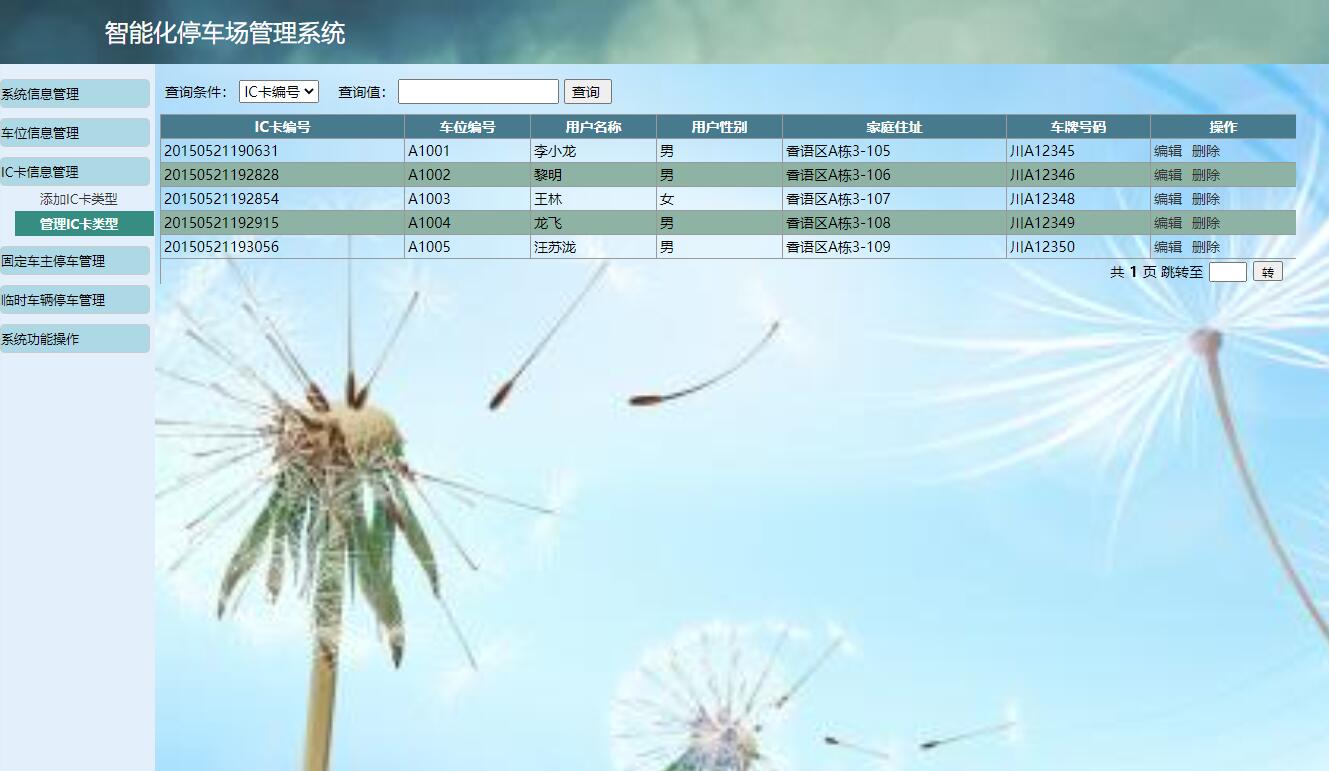Click the 查询值 search input field
Screen dimensions: 1329x771
point(477,91)
